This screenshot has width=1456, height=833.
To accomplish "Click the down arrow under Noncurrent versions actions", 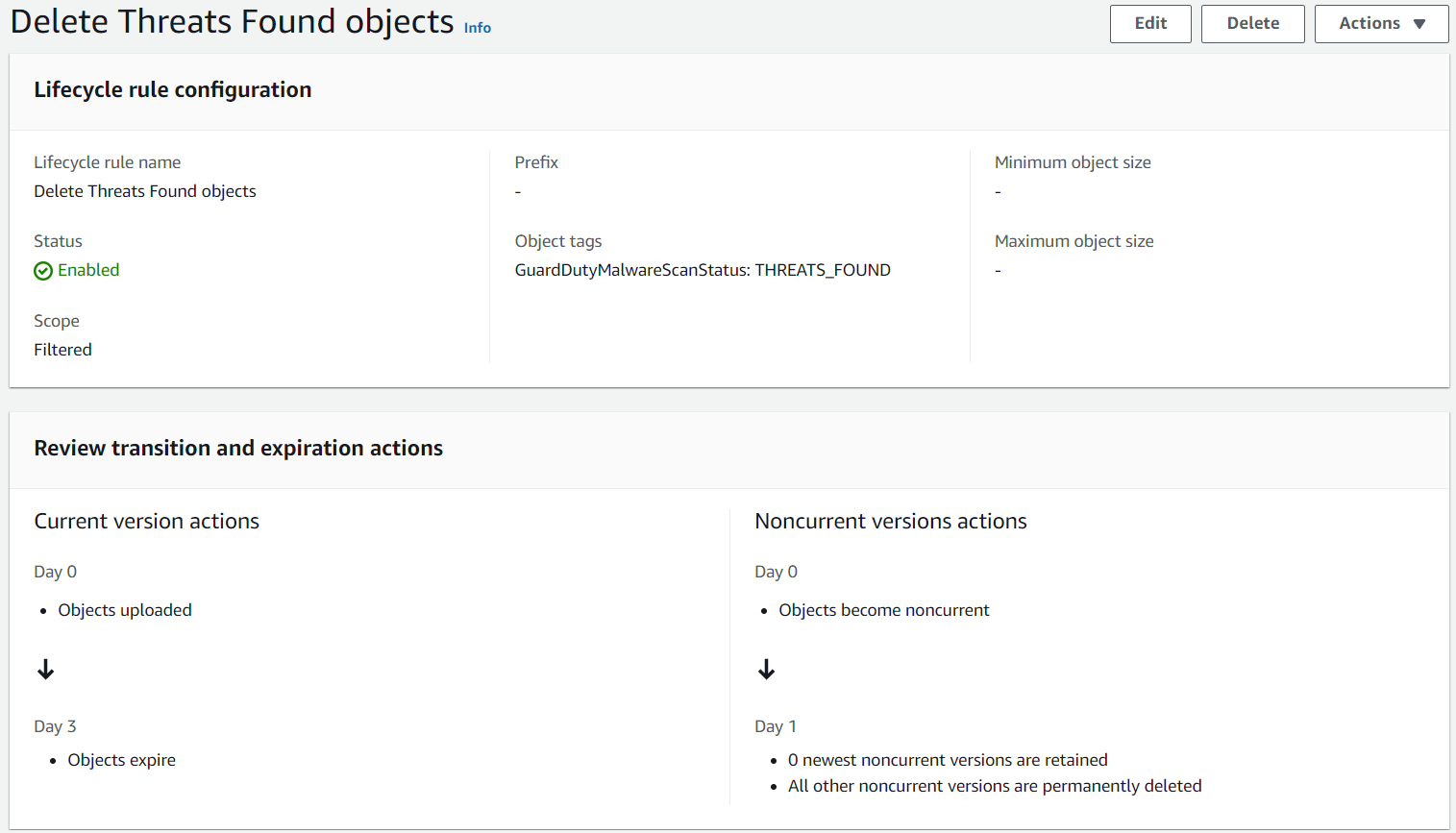I will point(766,669).
